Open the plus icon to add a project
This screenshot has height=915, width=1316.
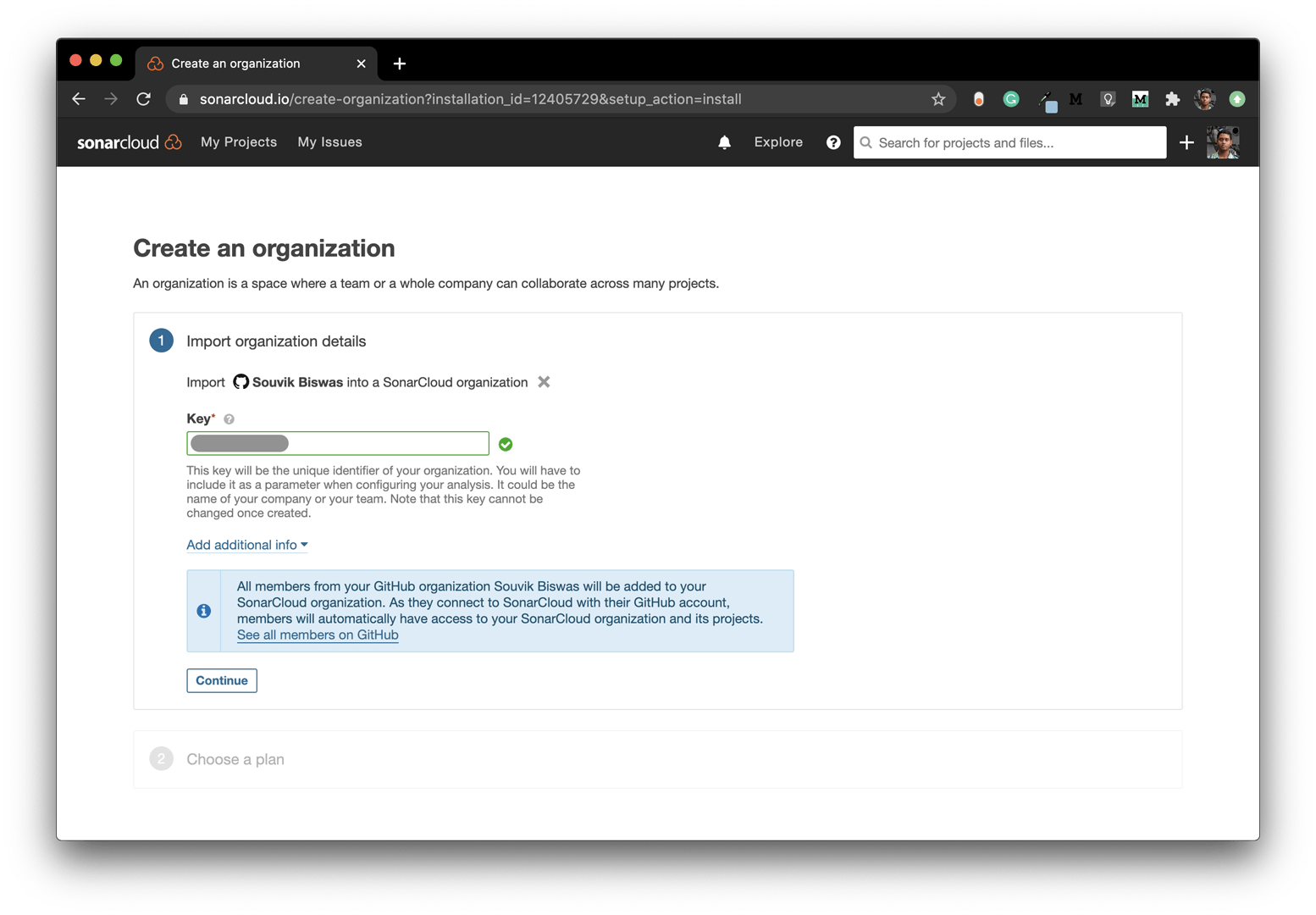coord(1186,142)
